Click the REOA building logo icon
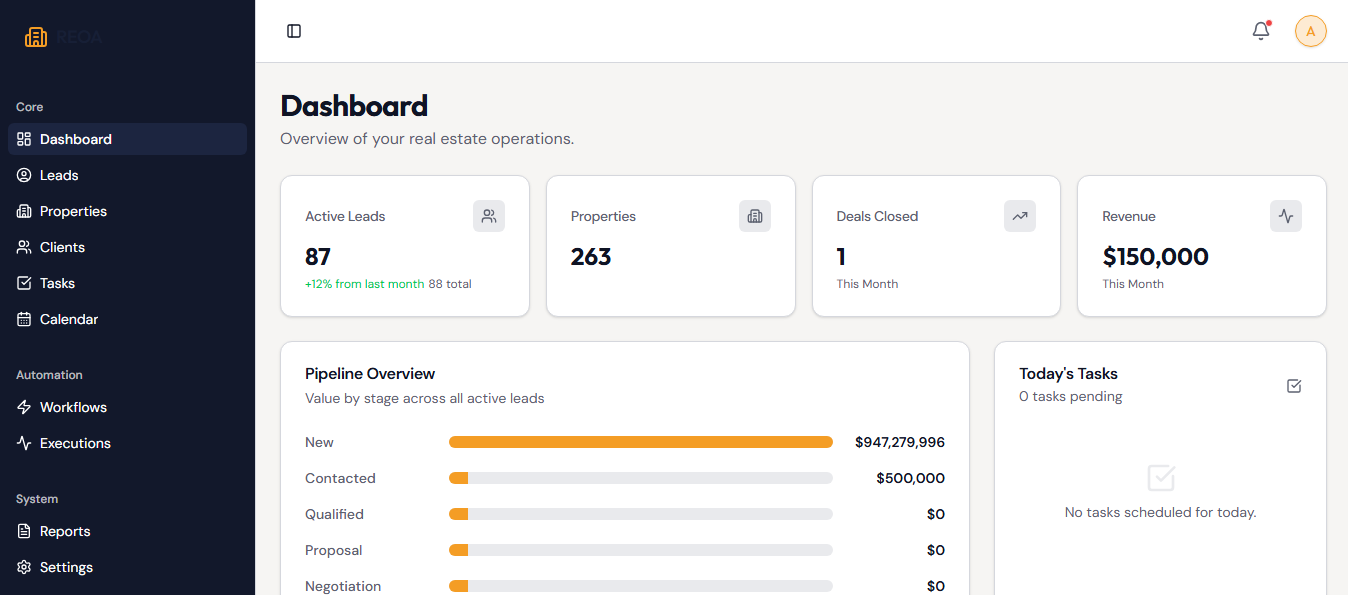The image size is (1348, 595). 36,37
